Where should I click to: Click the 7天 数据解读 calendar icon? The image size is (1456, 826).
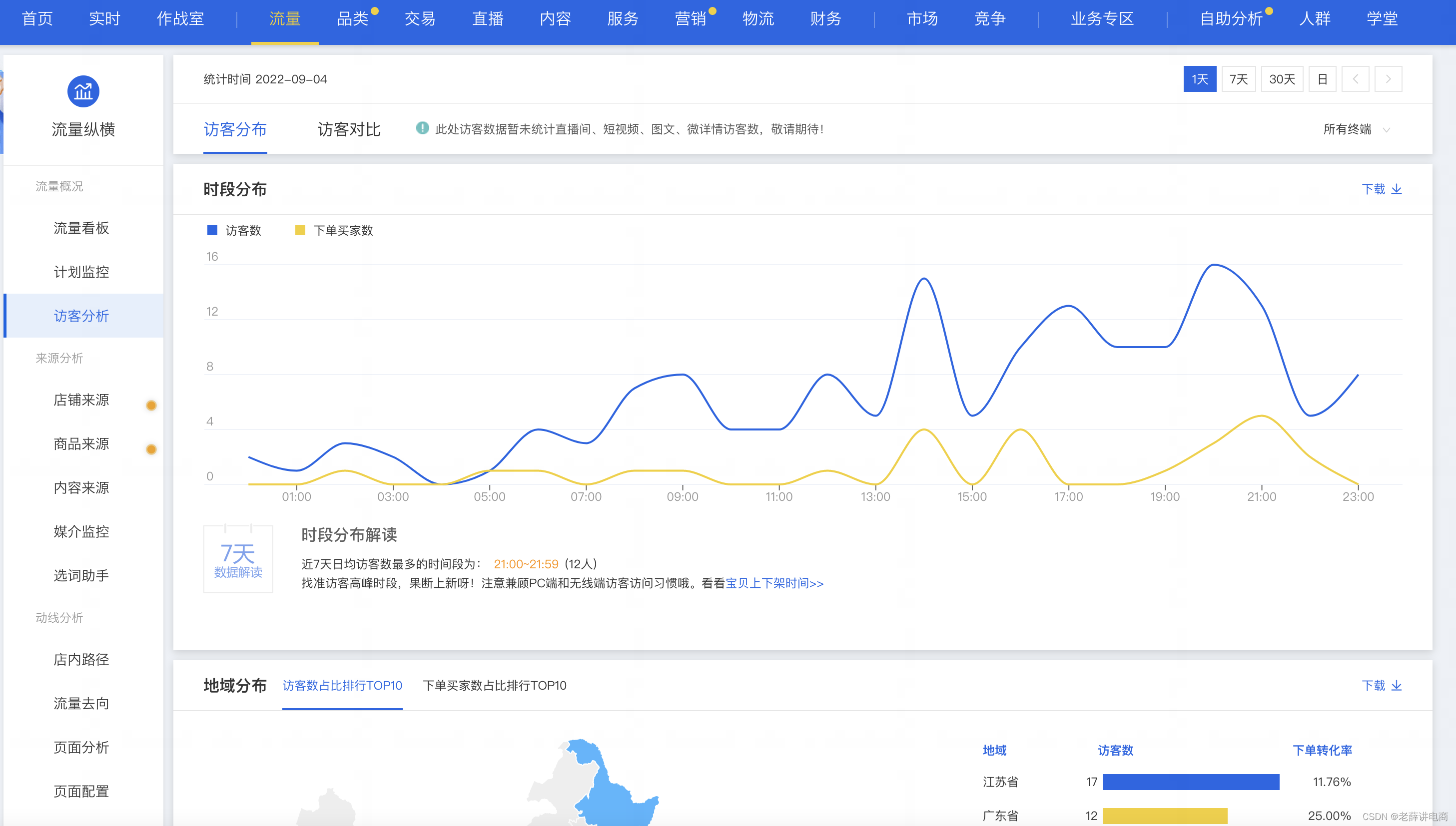(238, 559)
